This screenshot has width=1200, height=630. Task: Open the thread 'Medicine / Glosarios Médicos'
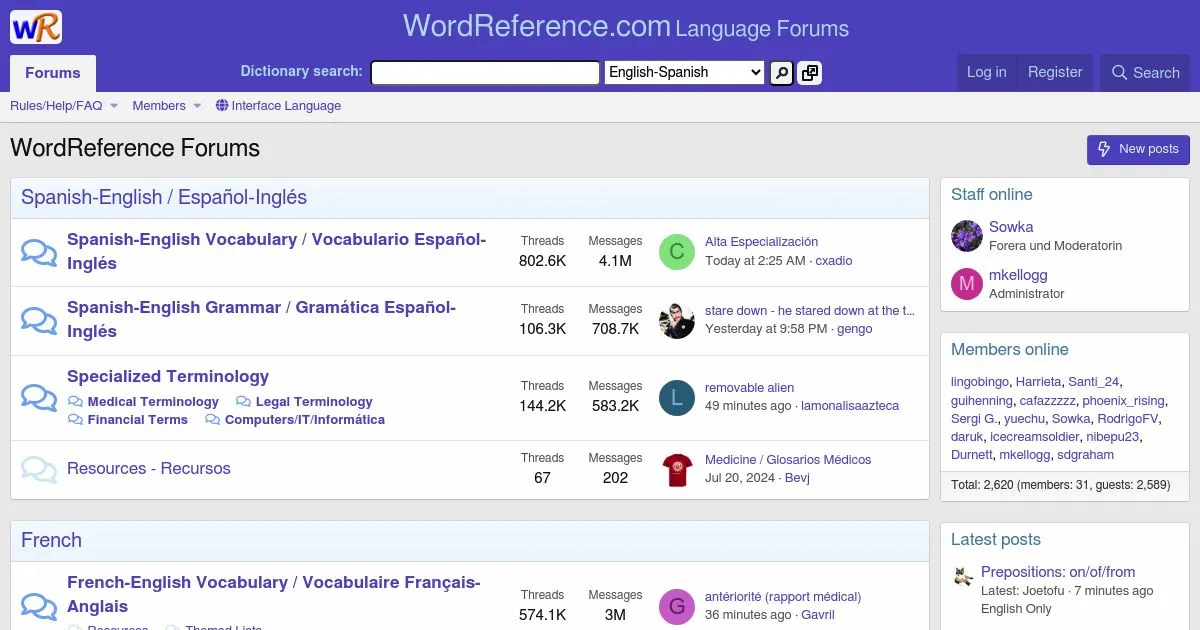click(788, 459)
